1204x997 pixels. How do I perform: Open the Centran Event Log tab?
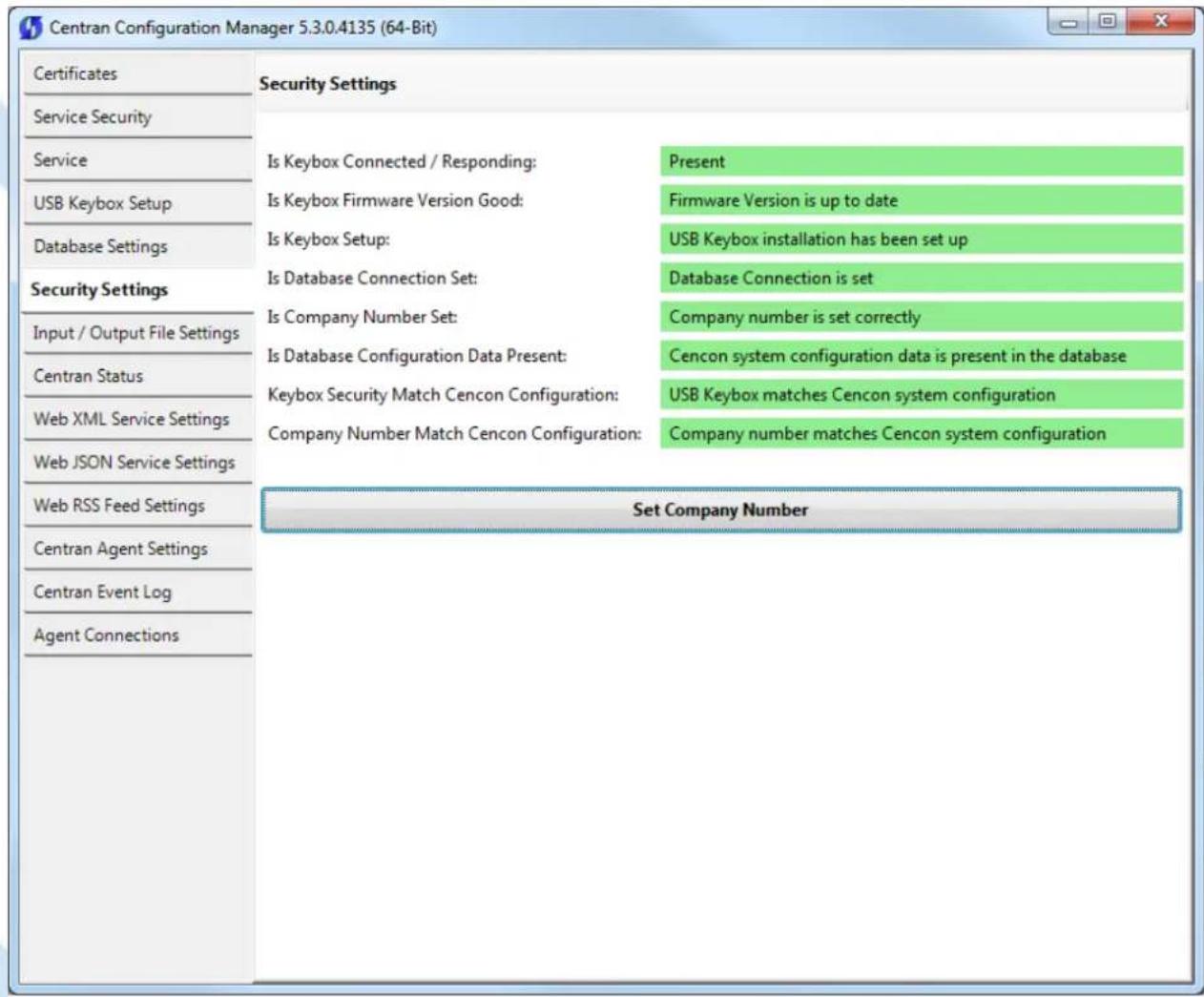[137, 592]
